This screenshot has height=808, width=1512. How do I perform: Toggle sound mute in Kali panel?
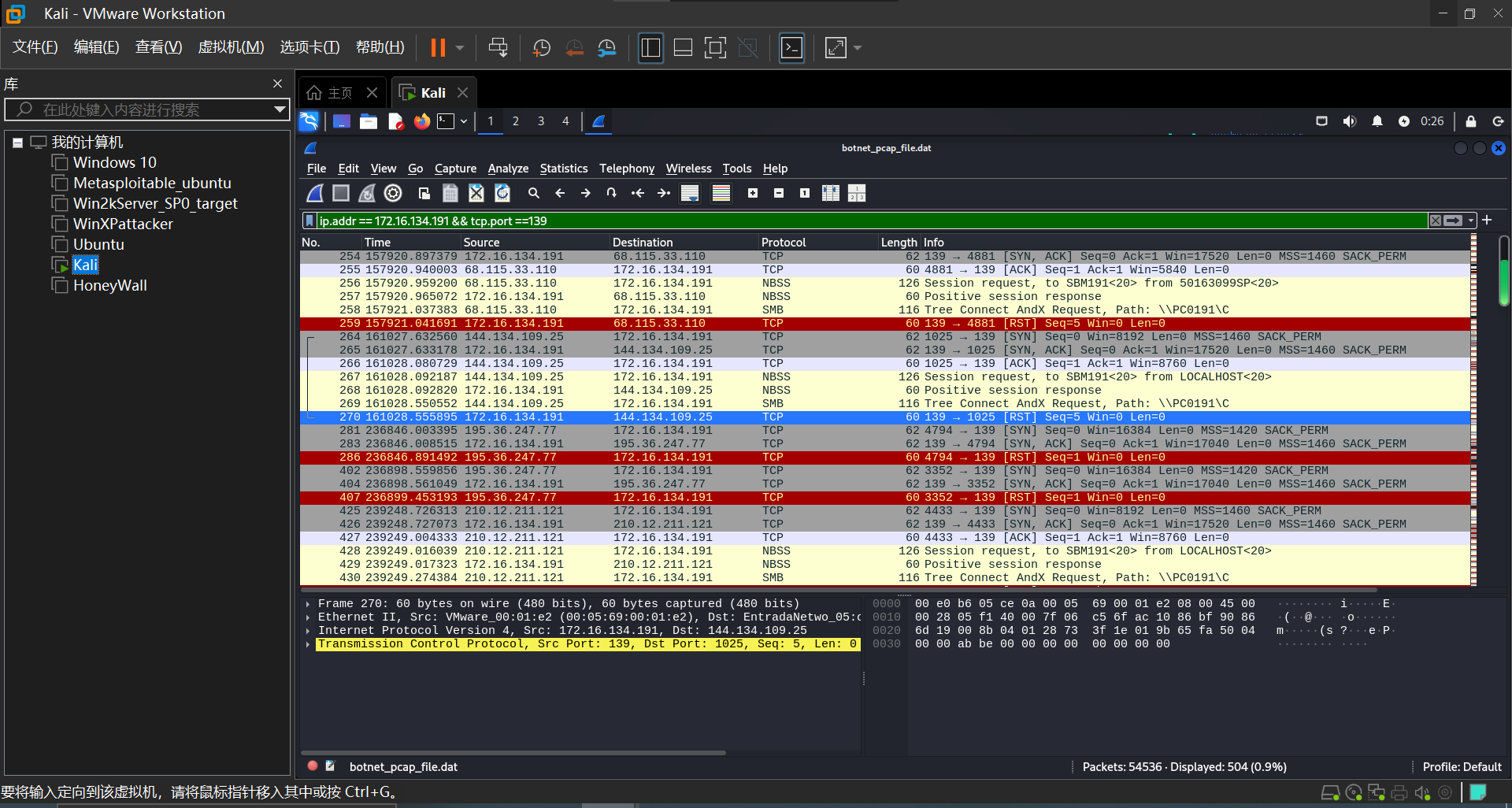pyautogui.click(x=1350, y=121)
